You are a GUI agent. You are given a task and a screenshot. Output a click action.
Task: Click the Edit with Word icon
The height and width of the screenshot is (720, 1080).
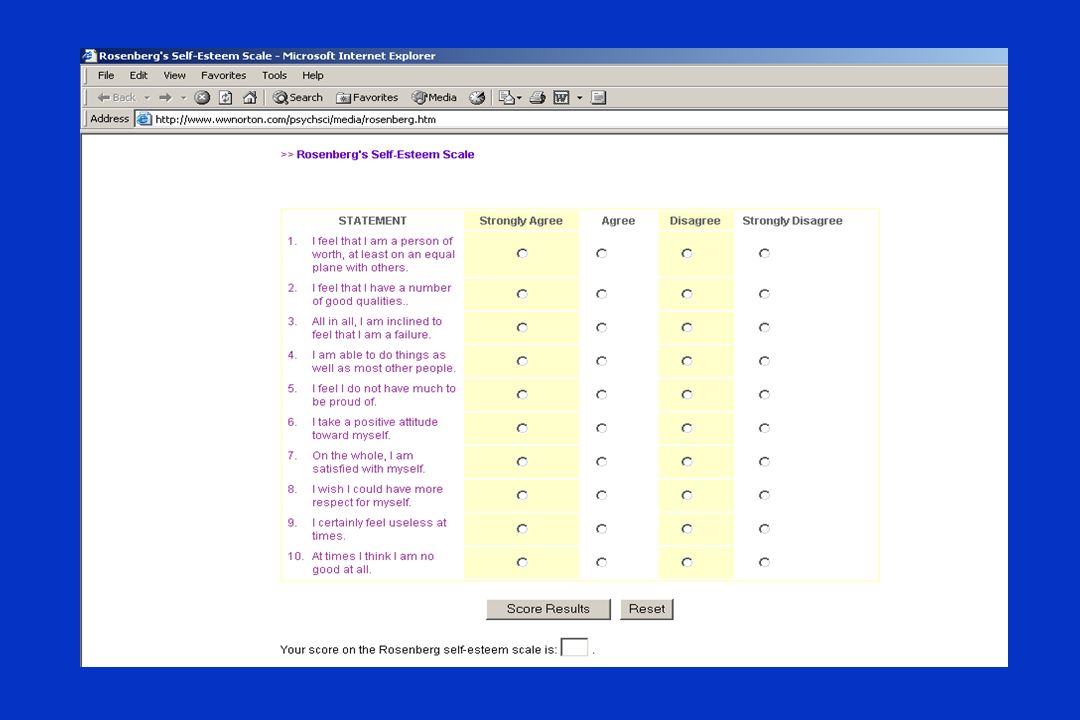pyautogui.click(x=561, y=98)
